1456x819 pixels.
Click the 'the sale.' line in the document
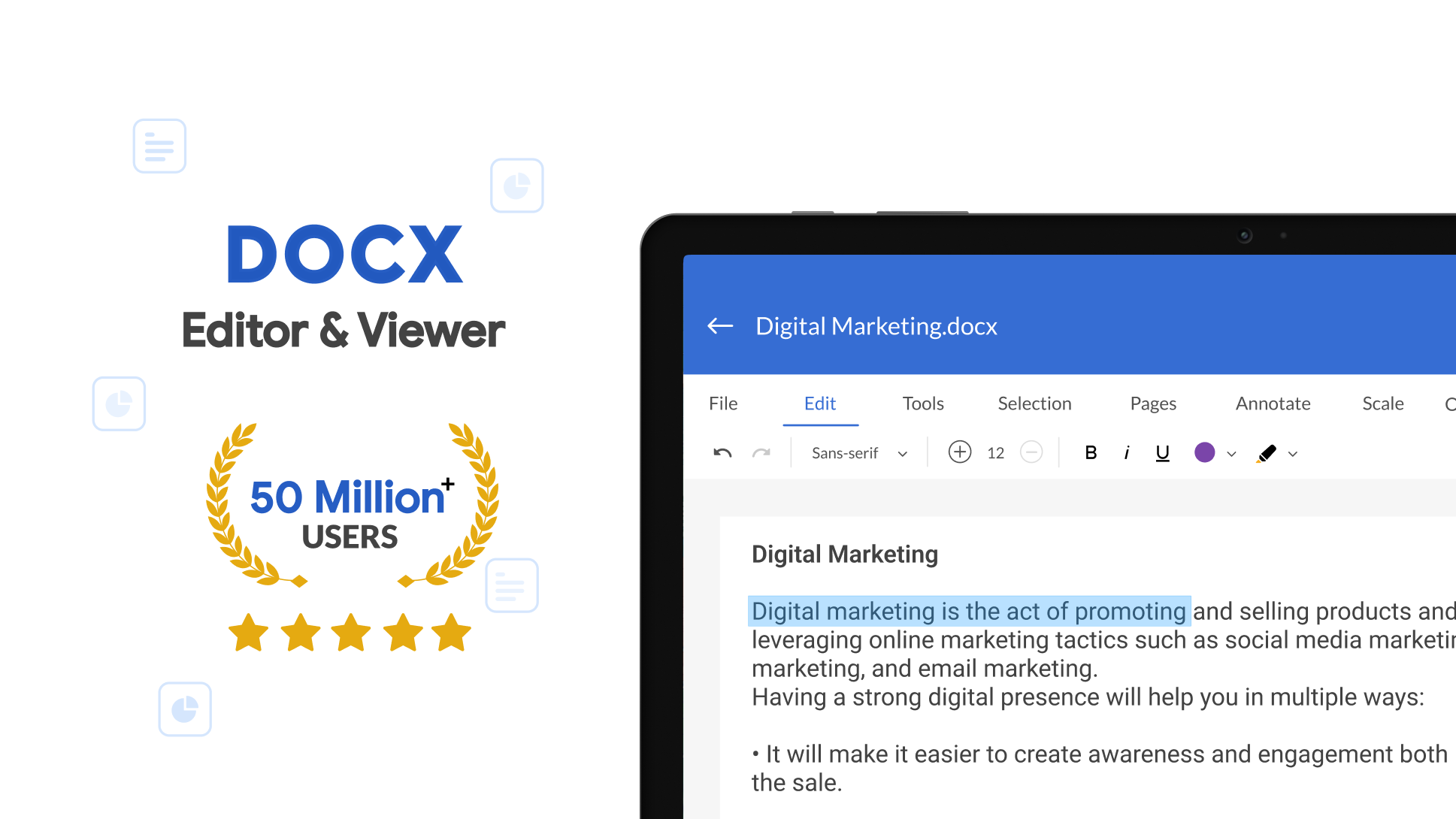pos(797,783)
